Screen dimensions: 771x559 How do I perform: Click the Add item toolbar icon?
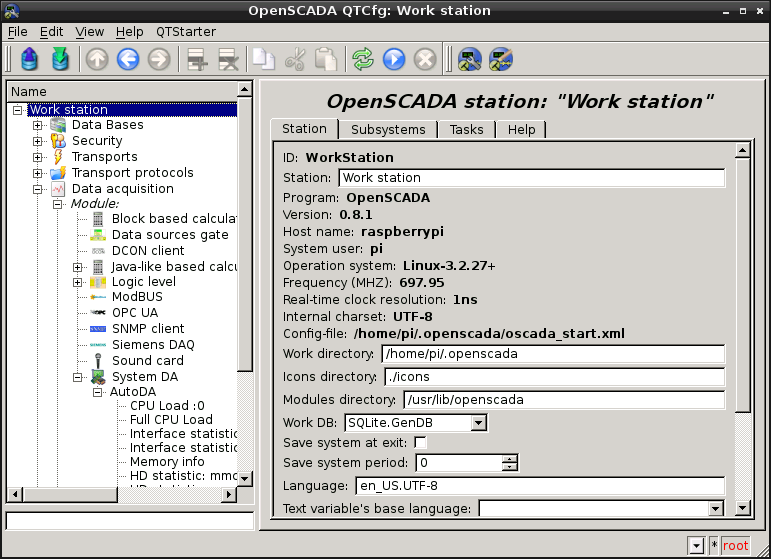pyautogui.click(x=197, y=59)
